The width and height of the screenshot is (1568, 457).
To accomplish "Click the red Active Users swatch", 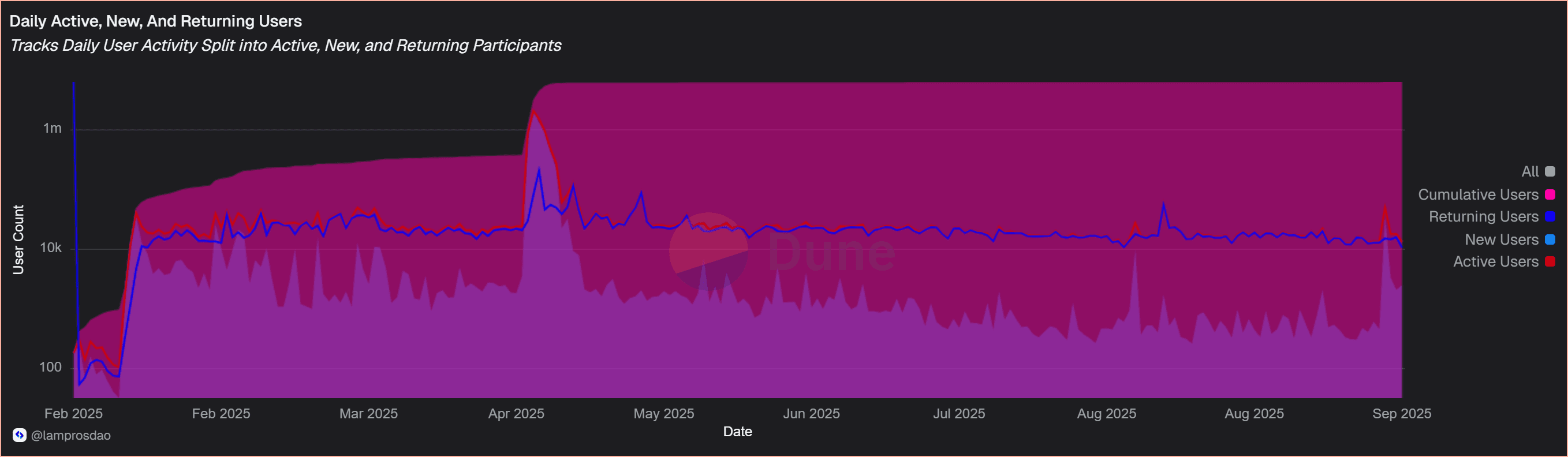I will click(x=1550, y=261).
